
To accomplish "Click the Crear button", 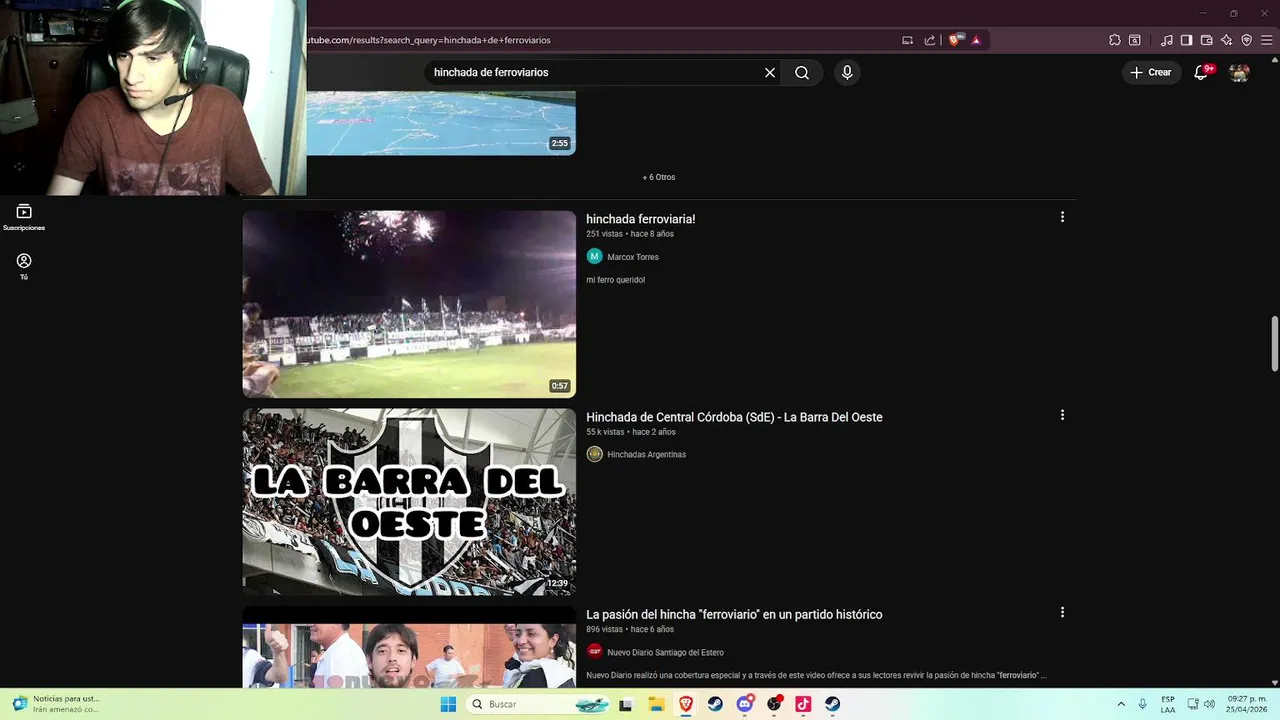I will pos(1152,72).
